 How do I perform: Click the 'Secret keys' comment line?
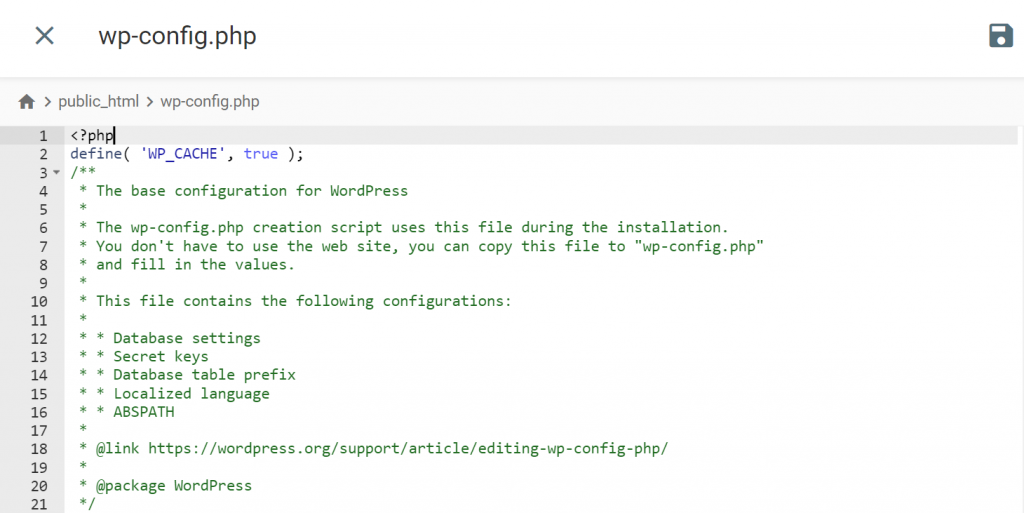(160, 356)
